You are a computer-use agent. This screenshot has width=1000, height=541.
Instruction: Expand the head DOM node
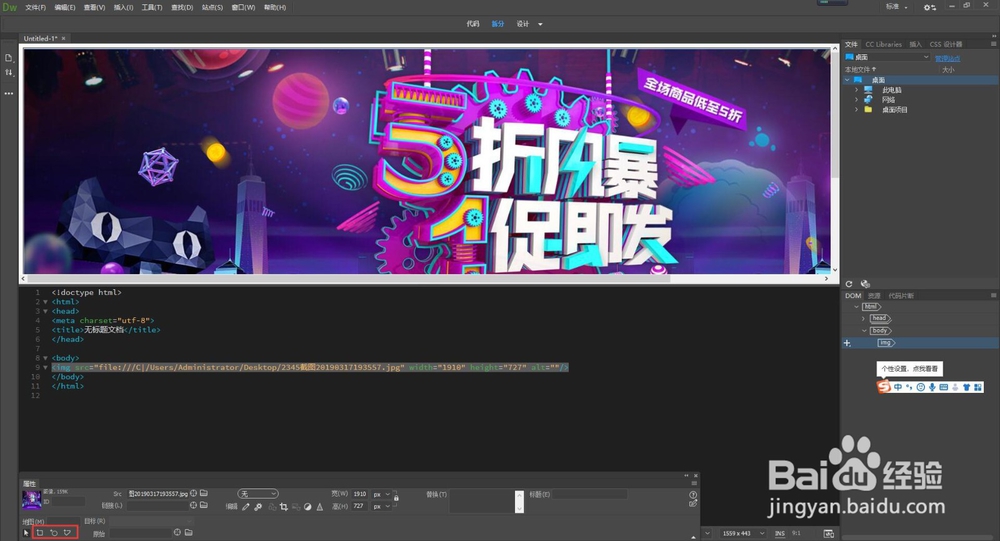pyautogui.click(x=864, y=318)
